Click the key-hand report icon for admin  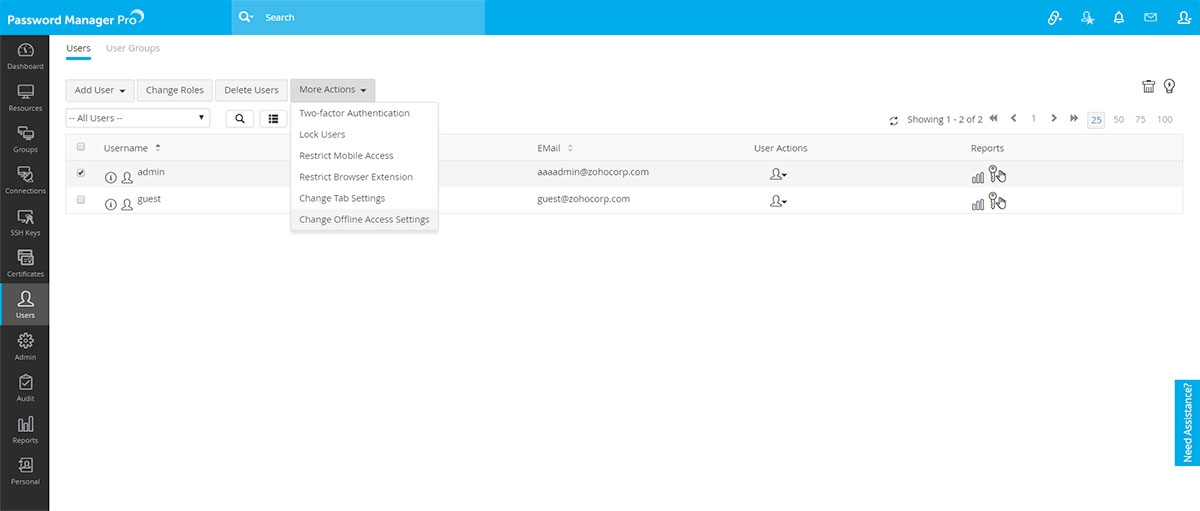point(997,174)
